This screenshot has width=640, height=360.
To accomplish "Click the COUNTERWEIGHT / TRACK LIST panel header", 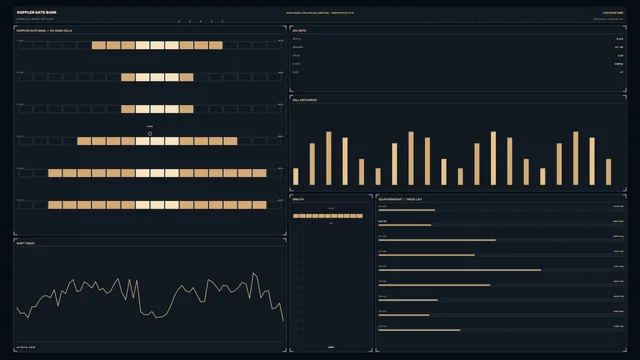I will pyautogui.click(x=400, y=200).
